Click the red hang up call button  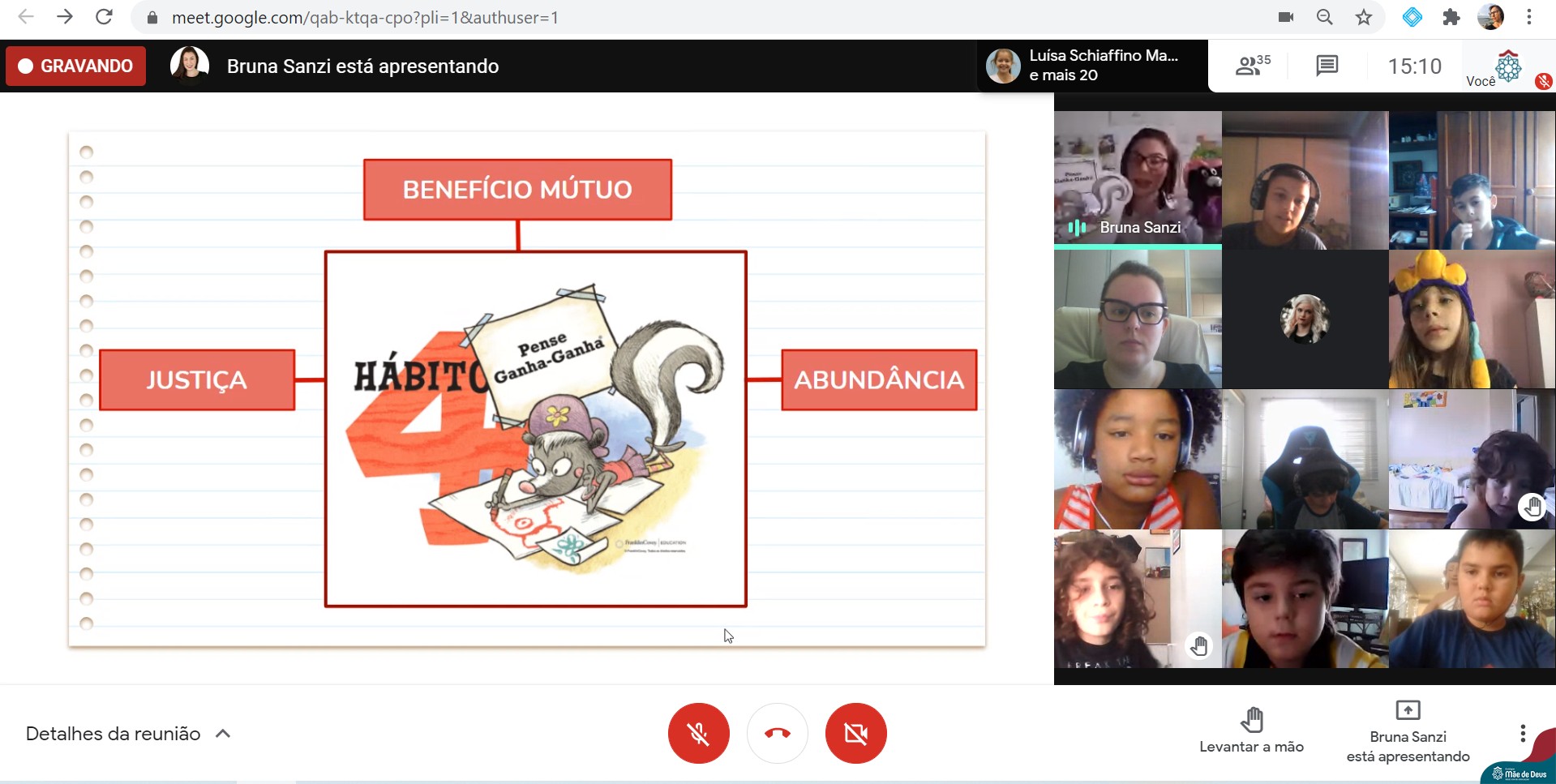(777, 734)
